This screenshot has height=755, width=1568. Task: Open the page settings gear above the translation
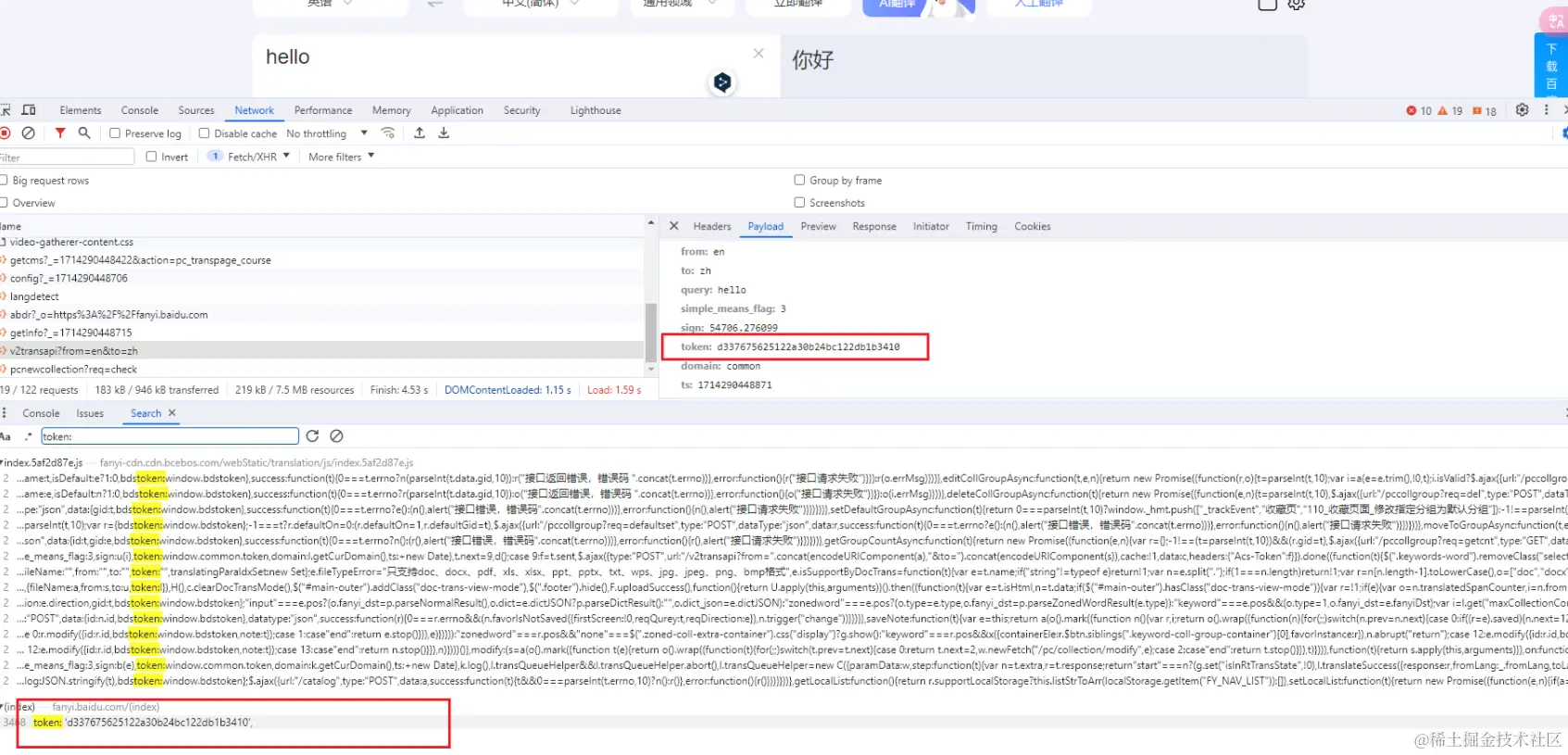click(1297, 5)
